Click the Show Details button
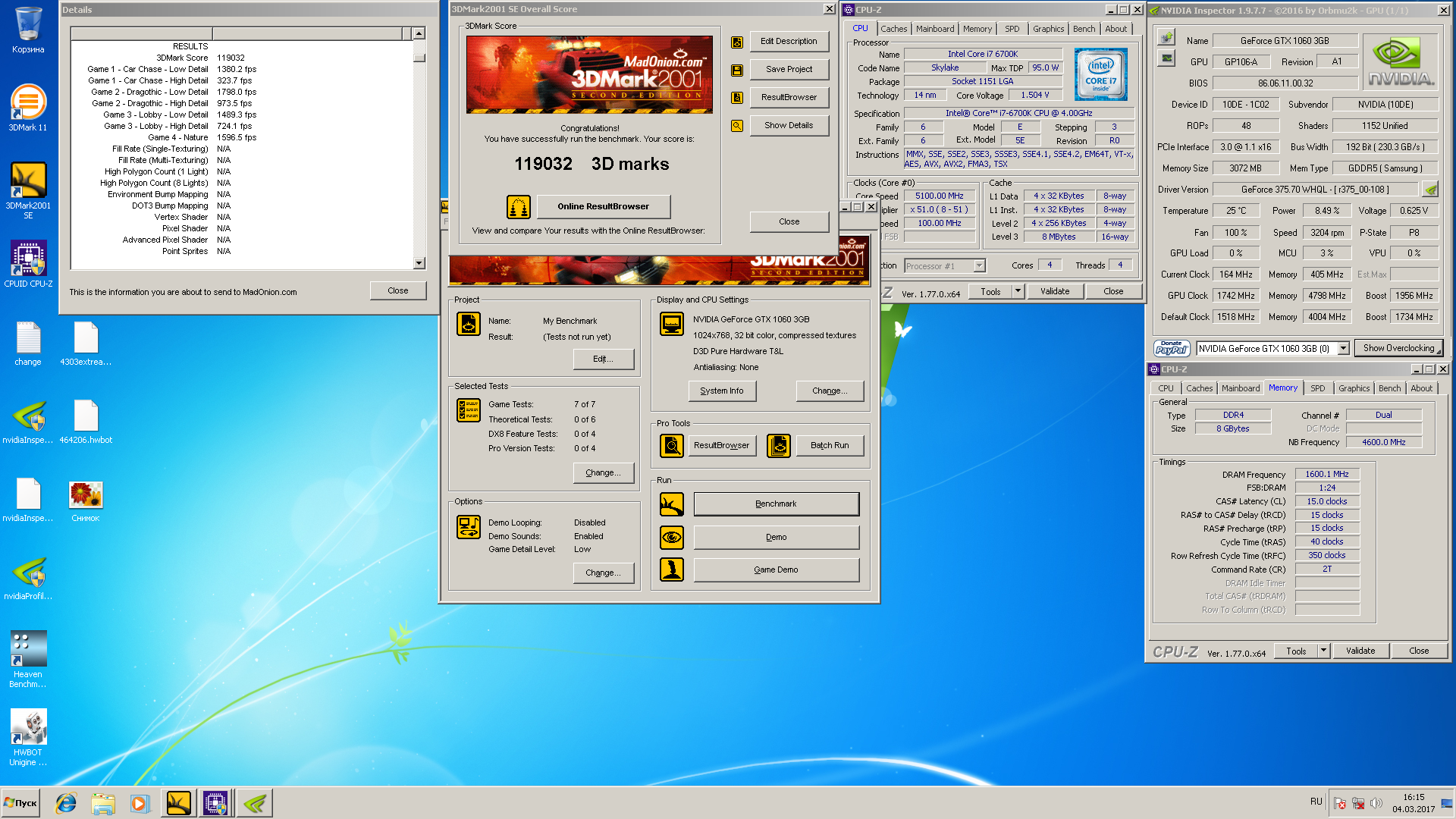 point(789,125)
